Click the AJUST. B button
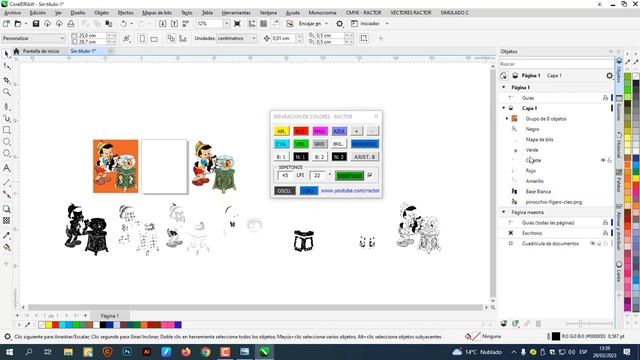Image resolution: width=640 pixels, height=360 pixels. tap(364, 157)
